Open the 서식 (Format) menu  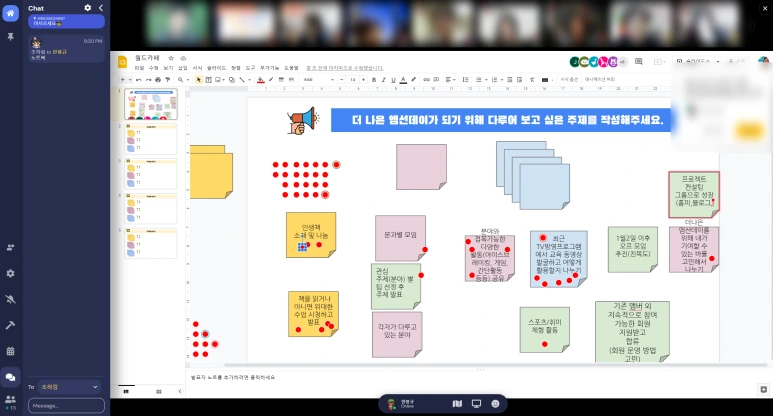(x=197, y=68)
